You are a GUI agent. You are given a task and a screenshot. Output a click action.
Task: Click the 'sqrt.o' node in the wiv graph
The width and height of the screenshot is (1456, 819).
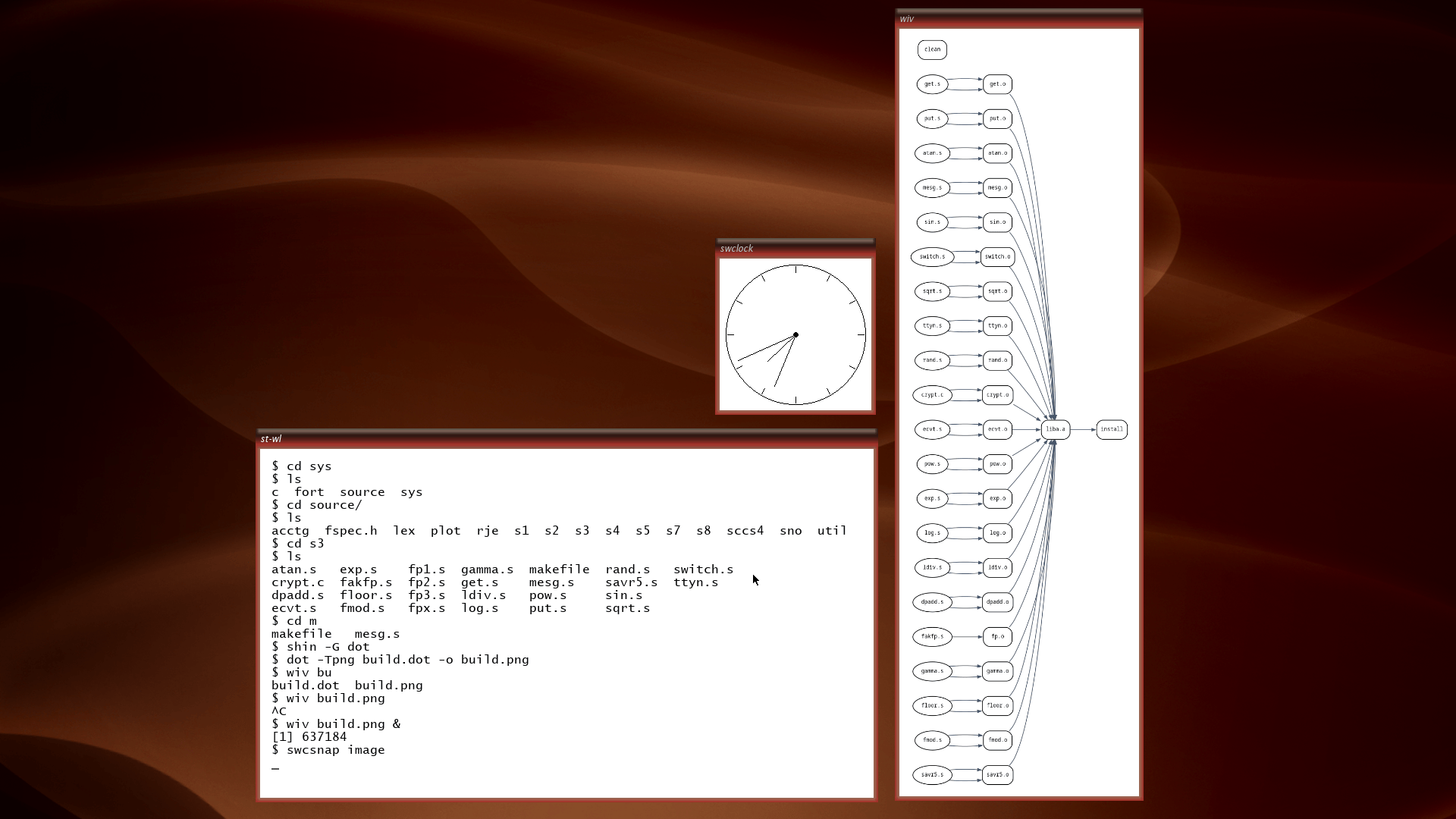[997, 291]
